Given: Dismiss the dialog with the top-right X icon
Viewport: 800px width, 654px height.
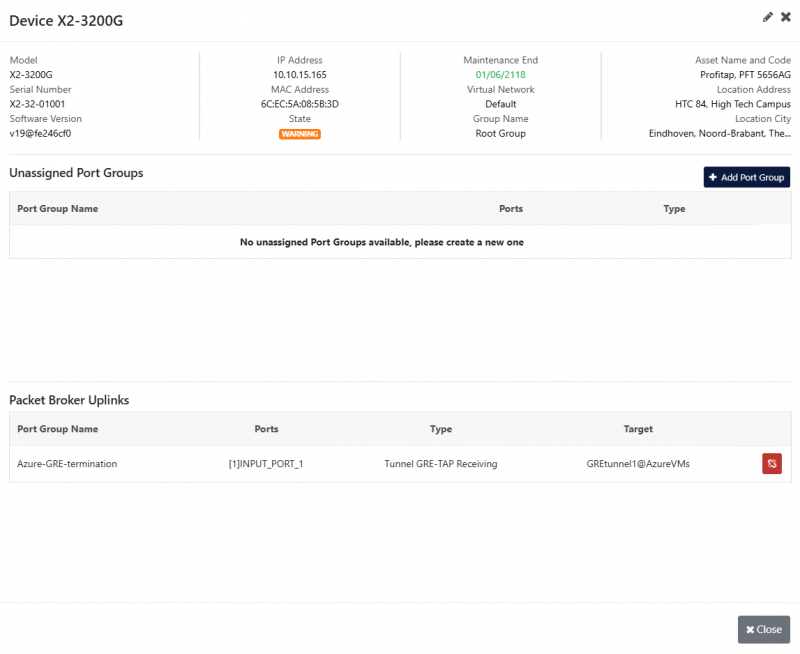Looking at the screenshot, I should [x=785, y=17].
